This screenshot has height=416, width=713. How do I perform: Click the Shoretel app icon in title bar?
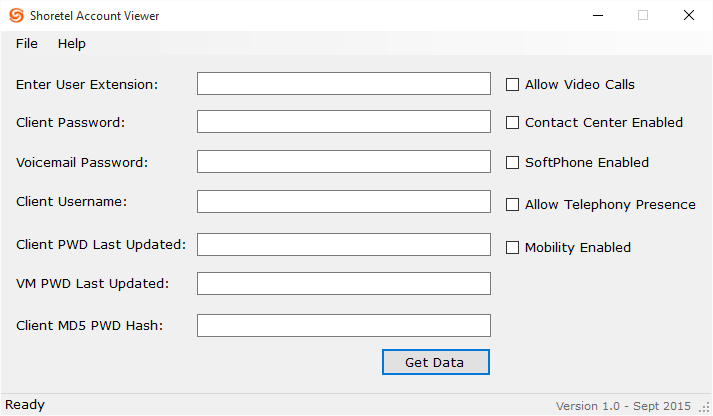pyautogui.click(x=17, y=16)
